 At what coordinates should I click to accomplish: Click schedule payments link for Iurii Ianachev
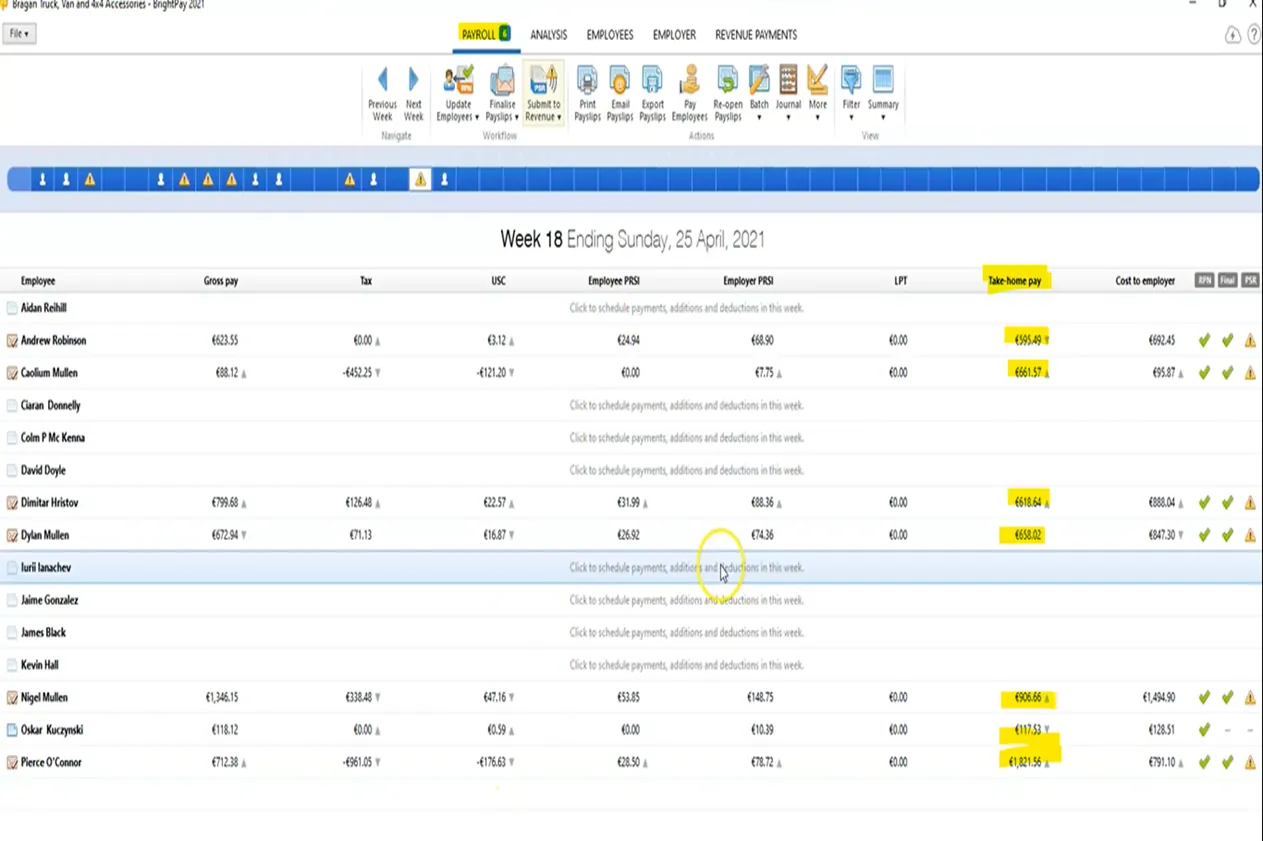(x=687, y=568)
